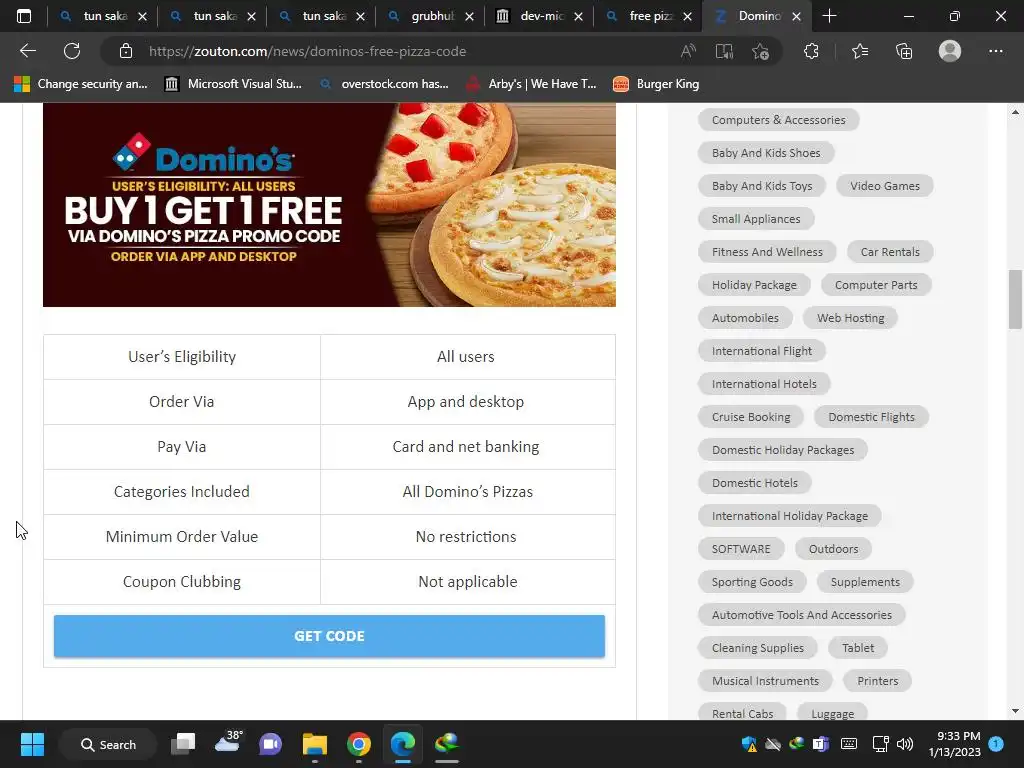Open File Explorer from taskbar

pyautogui.click(x=314, y=744)
